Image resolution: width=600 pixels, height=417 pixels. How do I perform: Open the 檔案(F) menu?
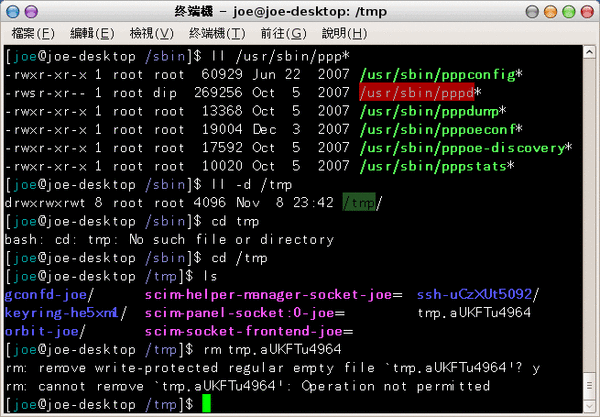click(x=33, y=34)
